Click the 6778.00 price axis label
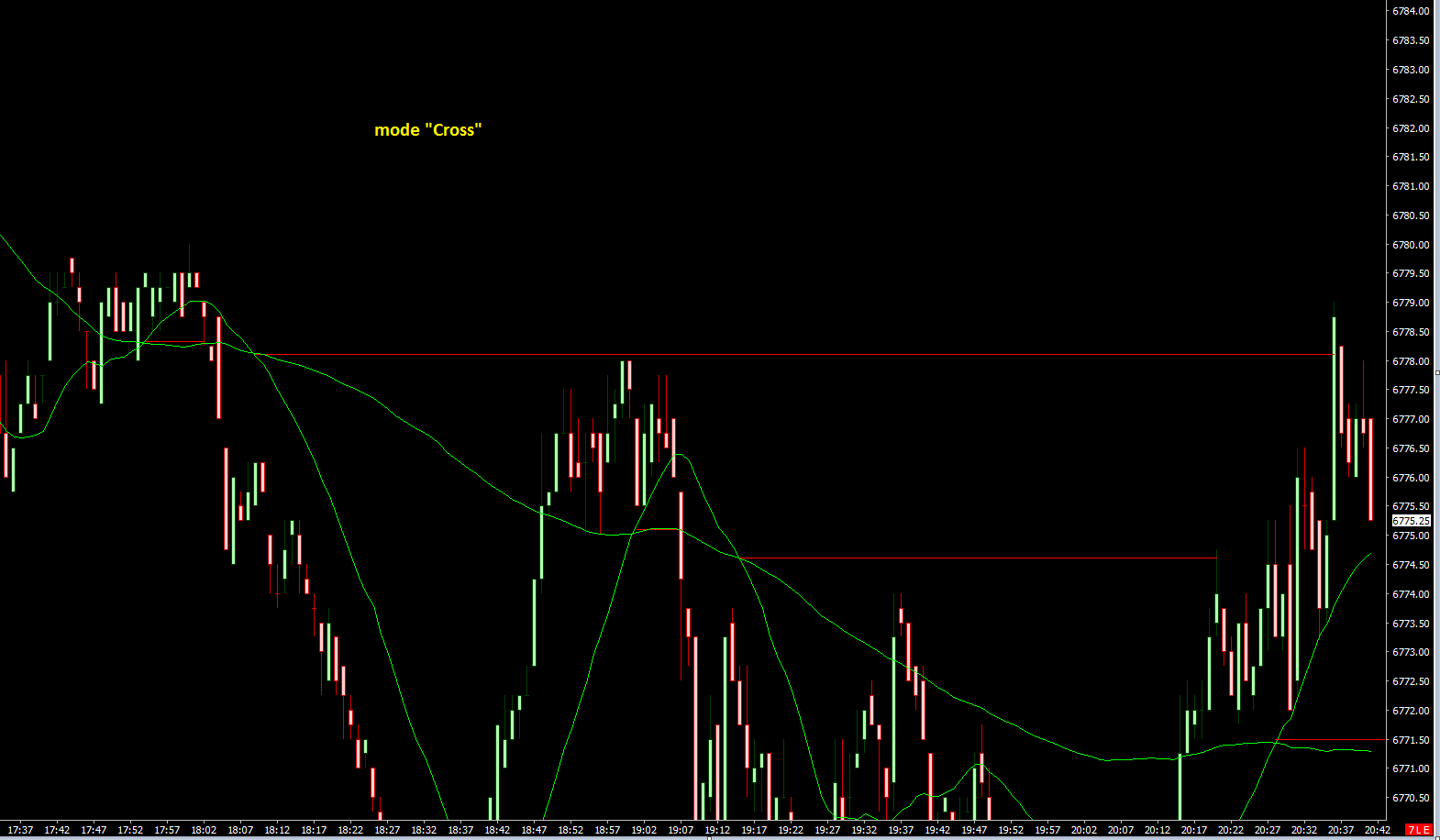 (1411, 361)
